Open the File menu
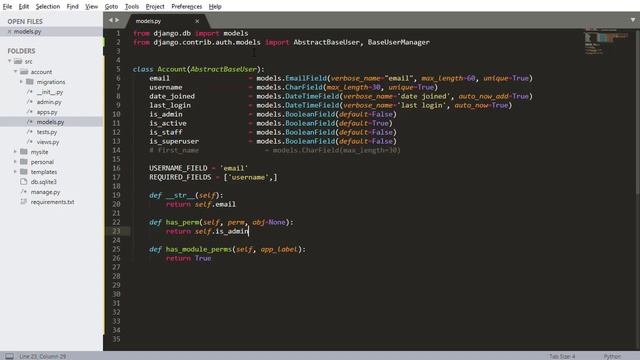This screenshot has width=640, height=360. [x=7, y=7]
